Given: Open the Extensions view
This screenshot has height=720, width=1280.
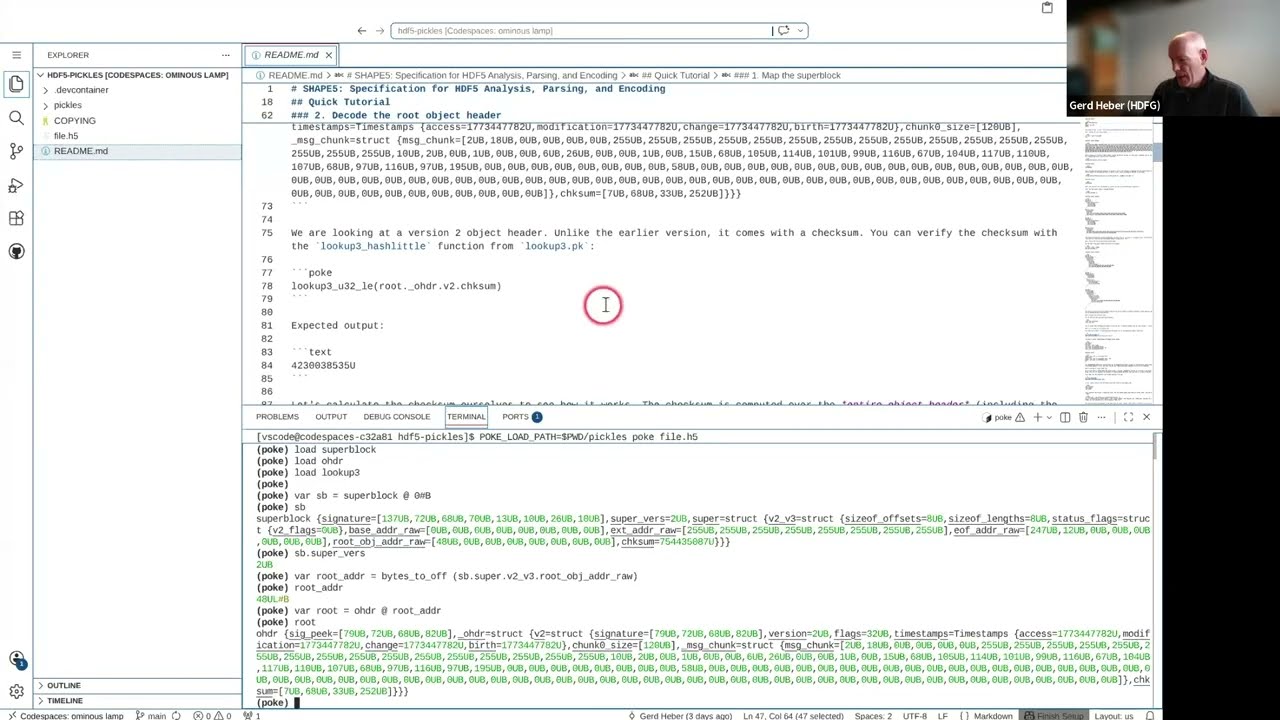Looking at the screenshot, I should pyautogui.click(x=16, y=218).
